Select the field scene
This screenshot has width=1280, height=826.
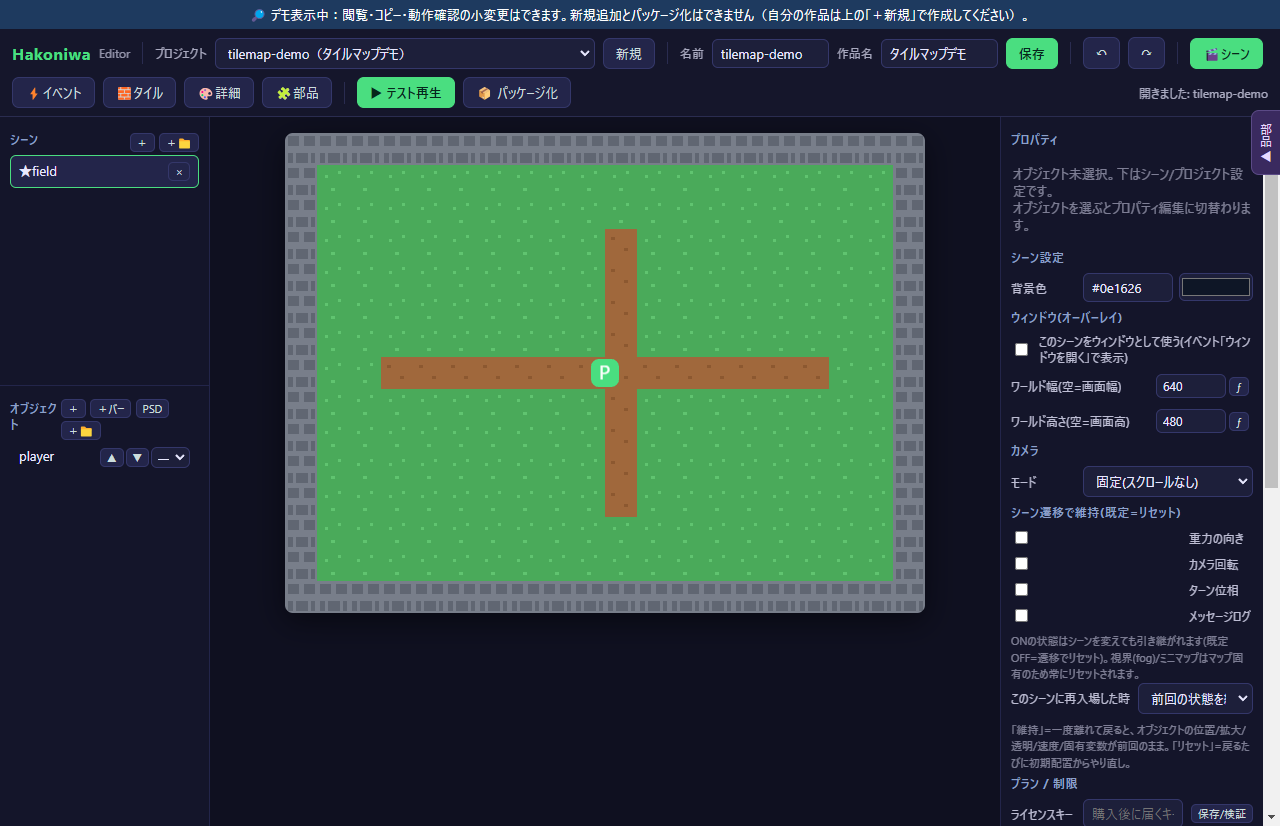pyautogui.click(x=104, y=172)
